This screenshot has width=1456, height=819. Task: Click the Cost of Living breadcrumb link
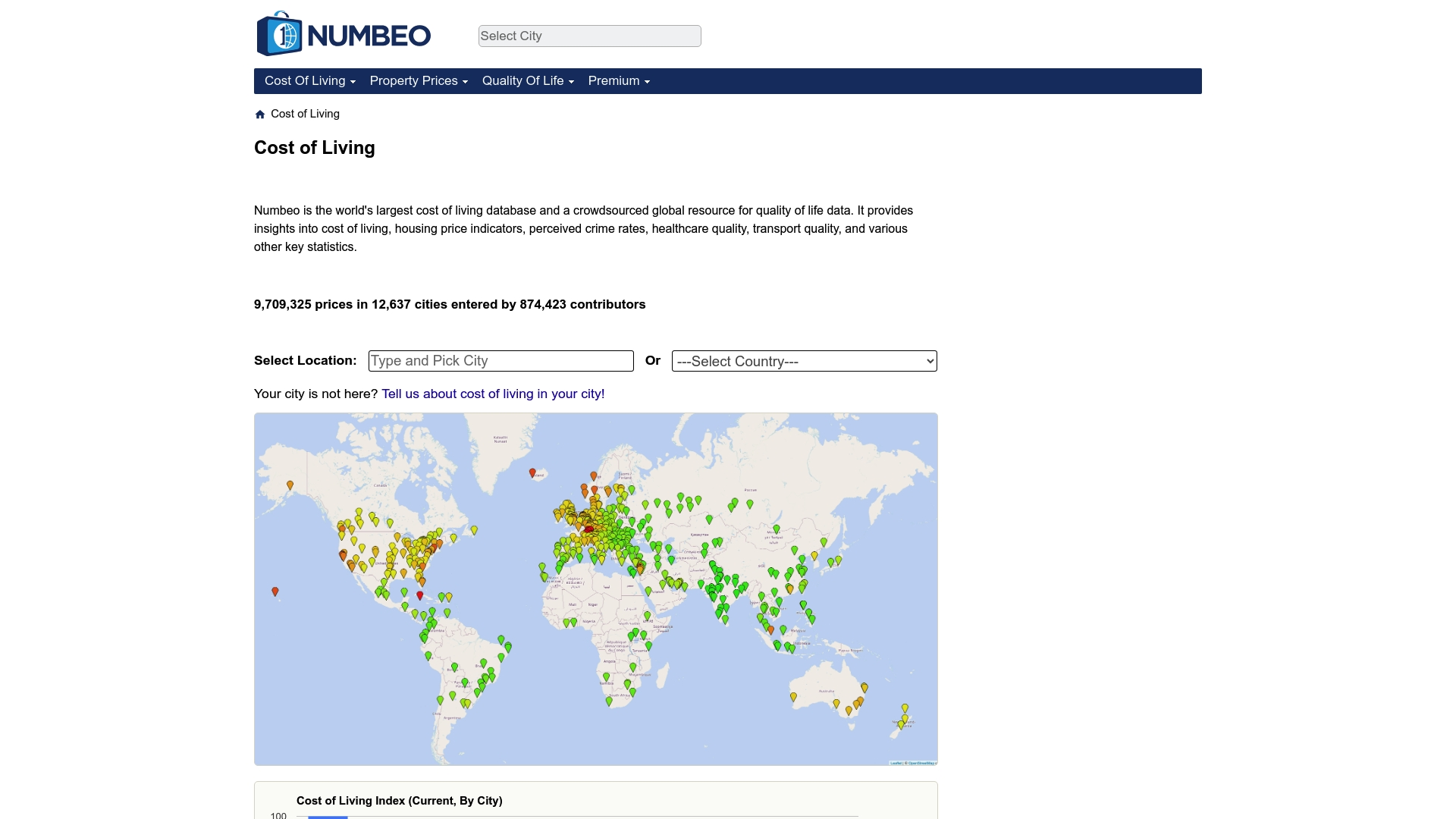coord(305,114)
